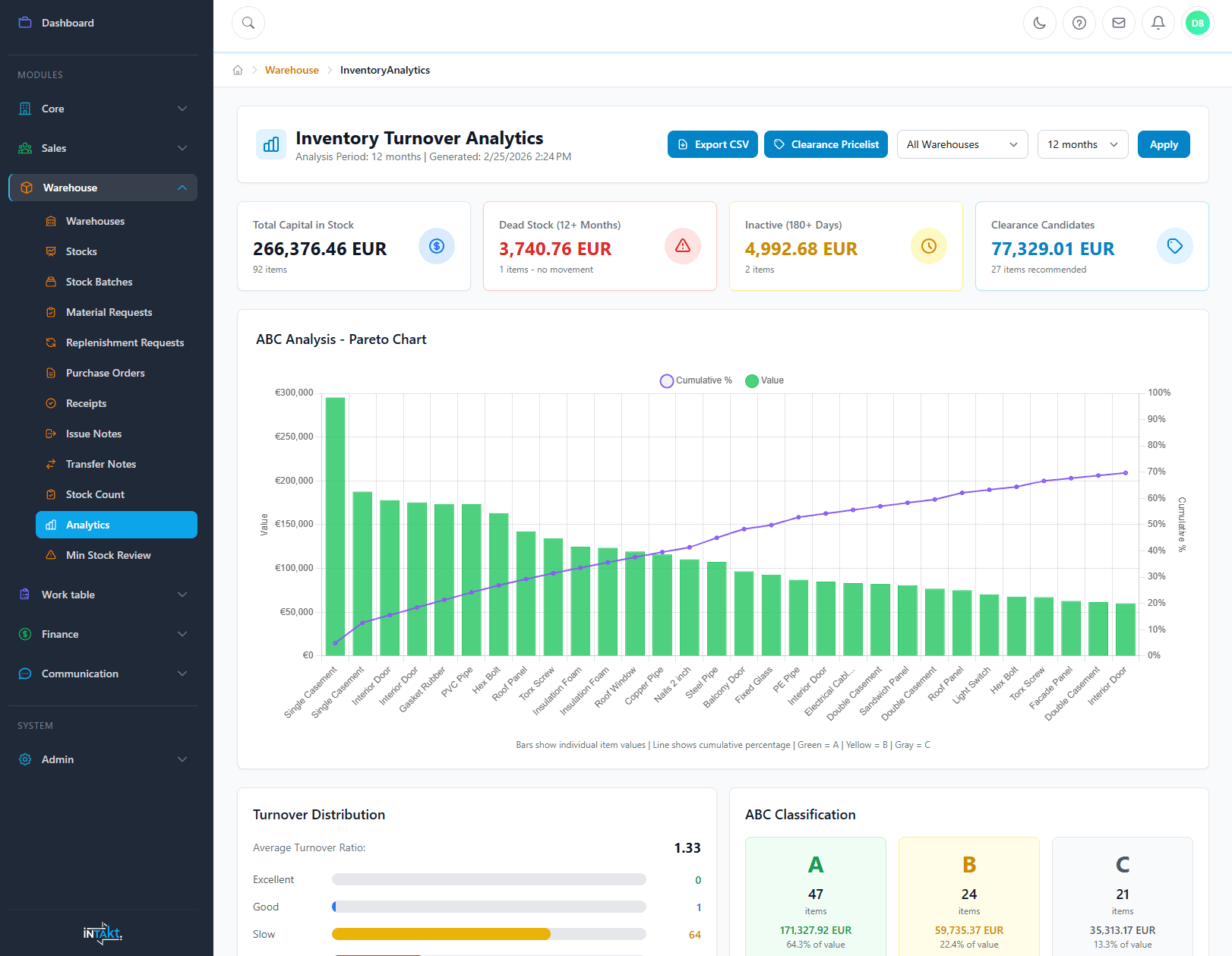
Task: Open the Dashboard from the sidebar
Action: (x=67, y=23)
